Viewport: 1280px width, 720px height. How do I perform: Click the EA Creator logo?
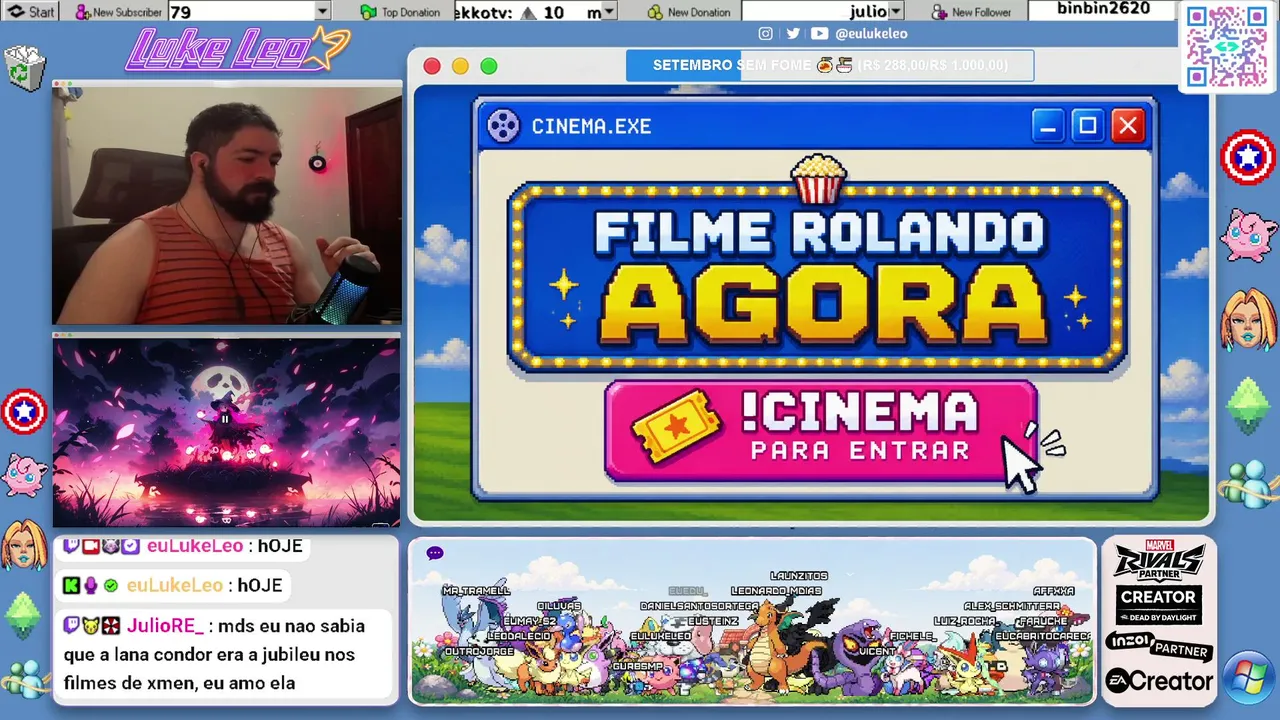[x=1159, y=682]
